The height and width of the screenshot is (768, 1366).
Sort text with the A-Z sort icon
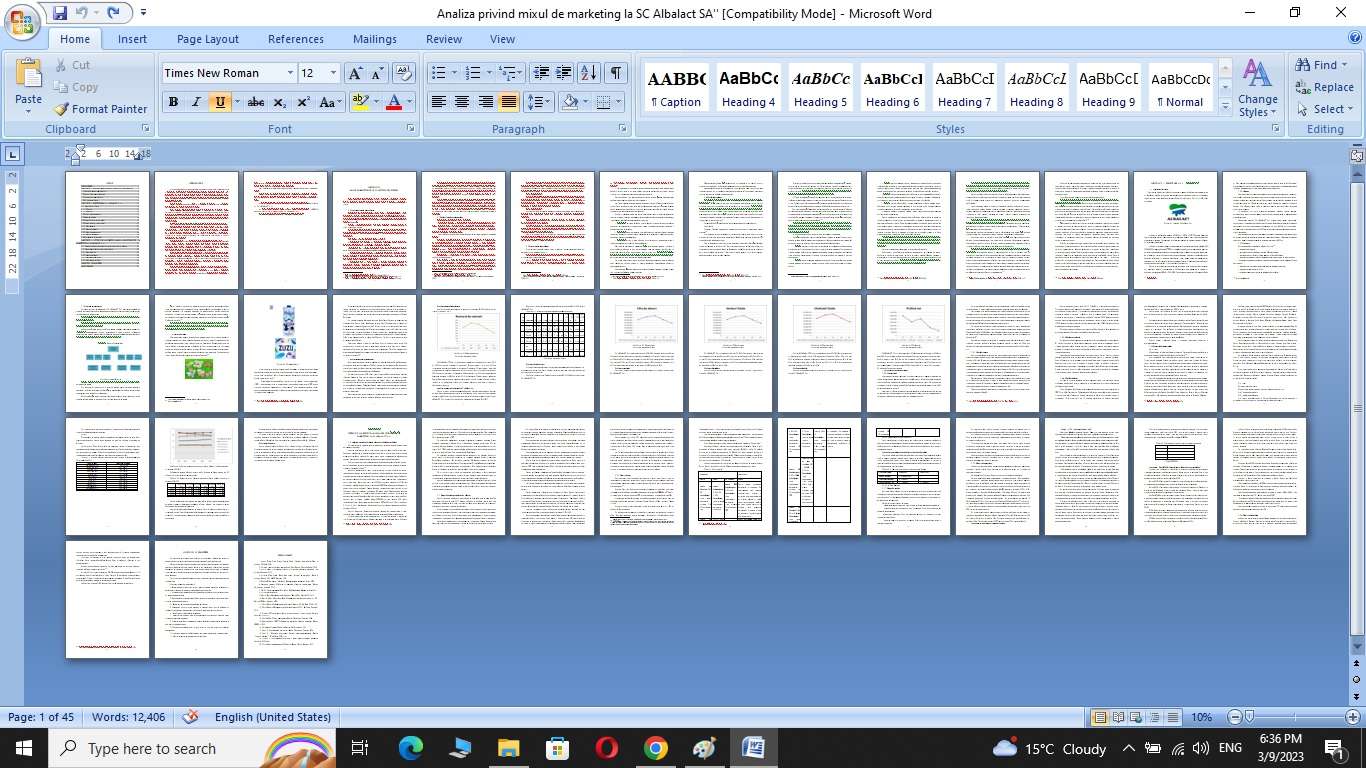click(589, 73)
